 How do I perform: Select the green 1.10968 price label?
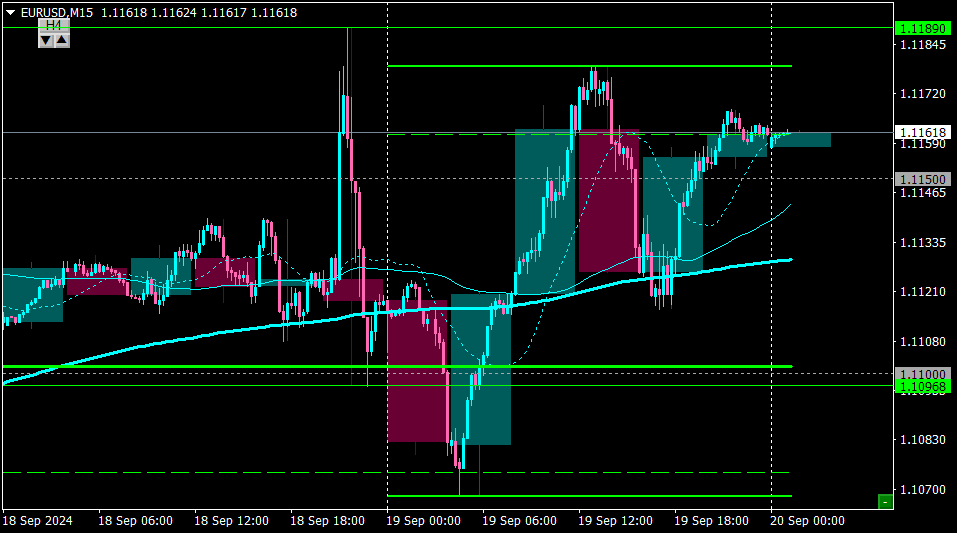pos(923,386)
